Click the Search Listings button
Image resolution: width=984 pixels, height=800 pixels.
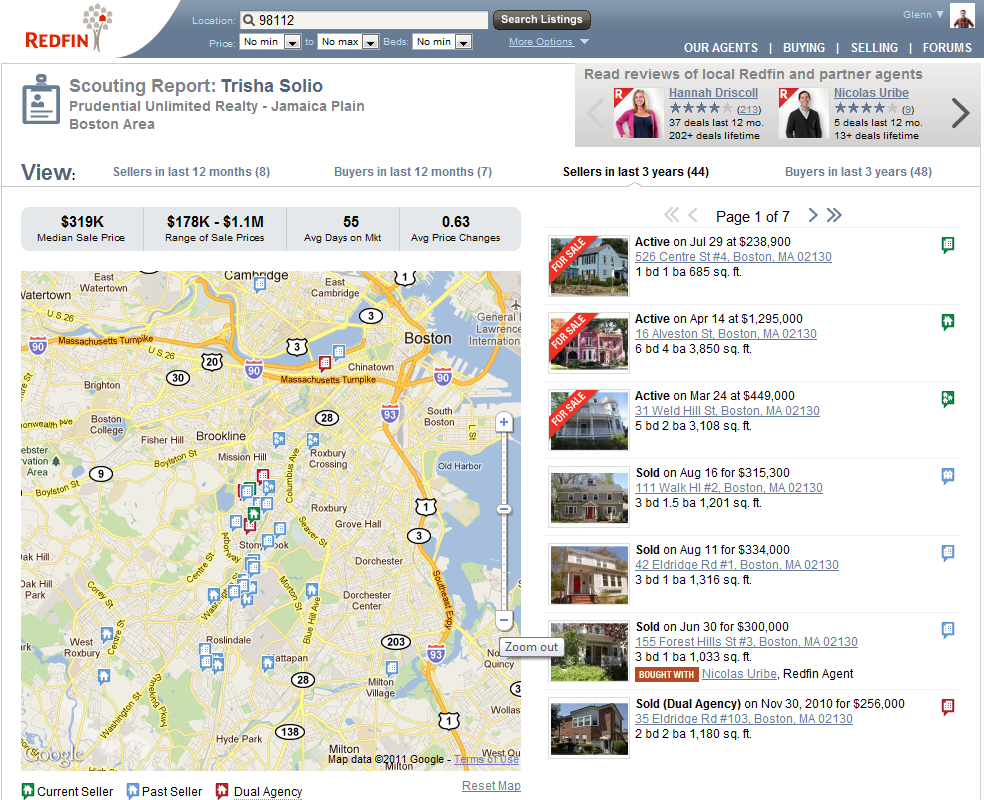click(542, 19)
